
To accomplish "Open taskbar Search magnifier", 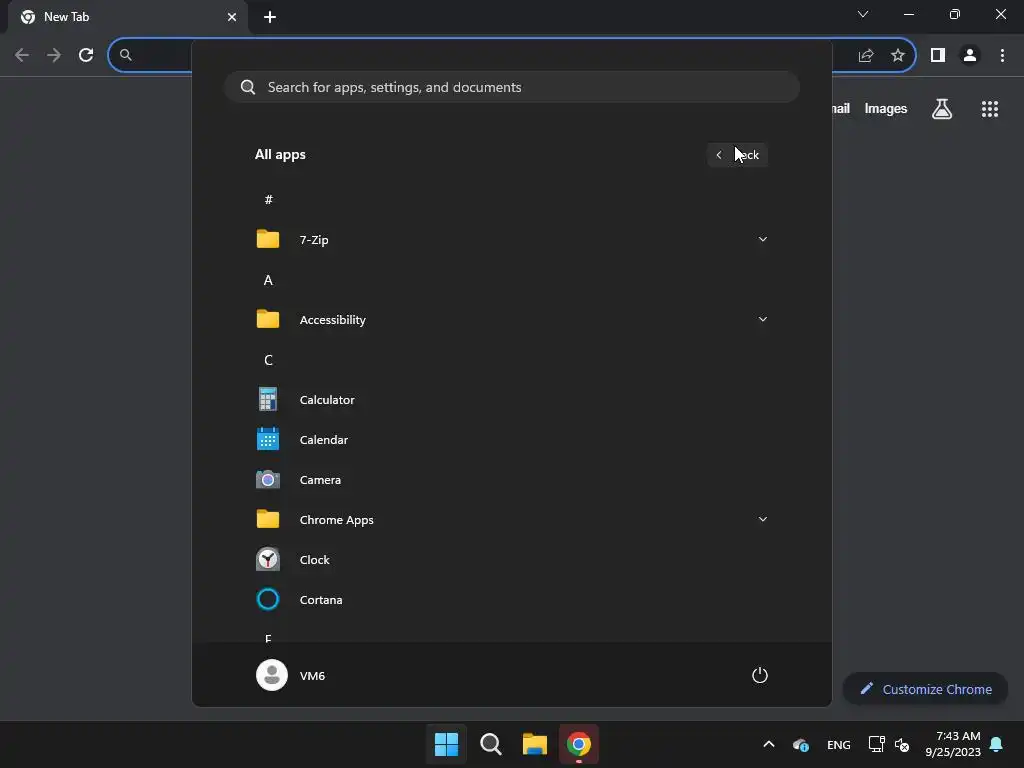I will click(490, 744).
